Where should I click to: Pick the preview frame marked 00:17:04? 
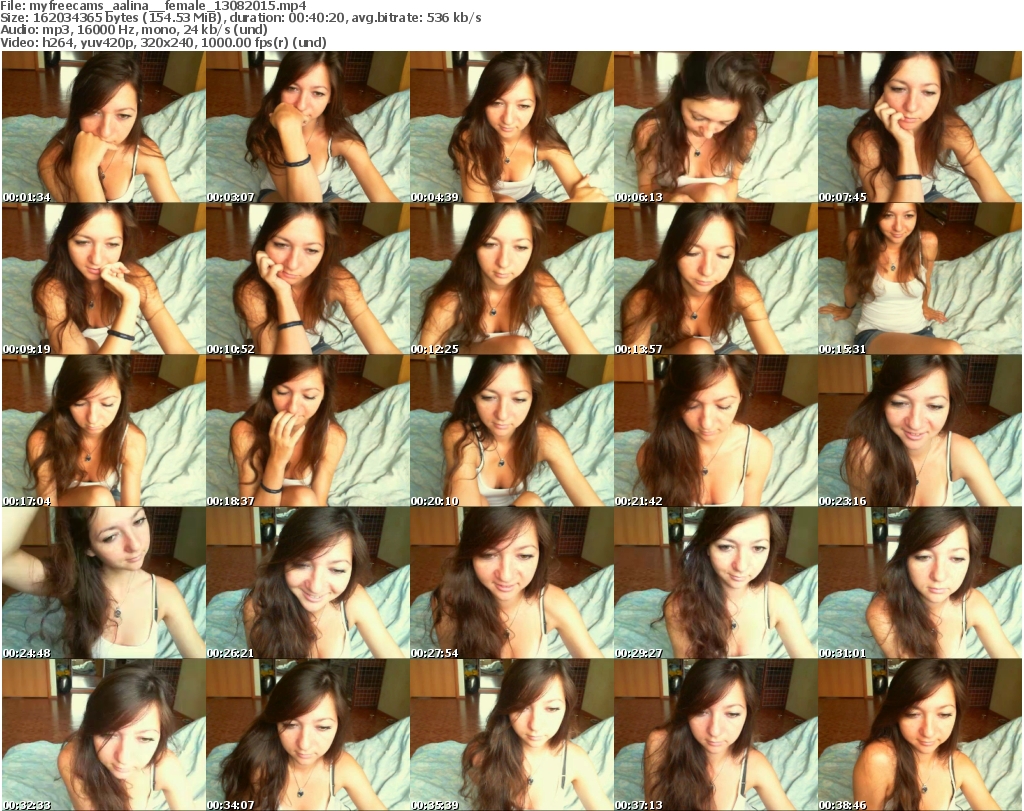104,431
